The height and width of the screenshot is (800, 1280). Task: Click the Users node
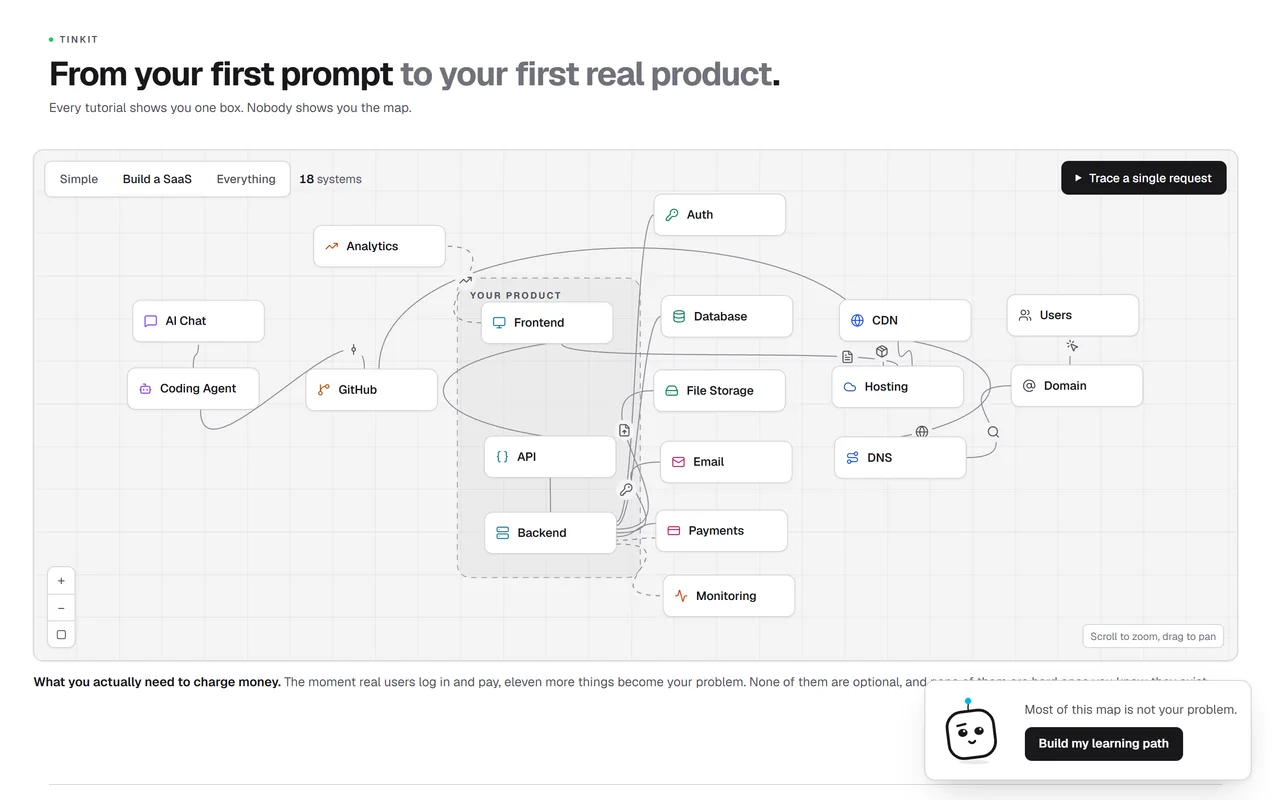1073,315
